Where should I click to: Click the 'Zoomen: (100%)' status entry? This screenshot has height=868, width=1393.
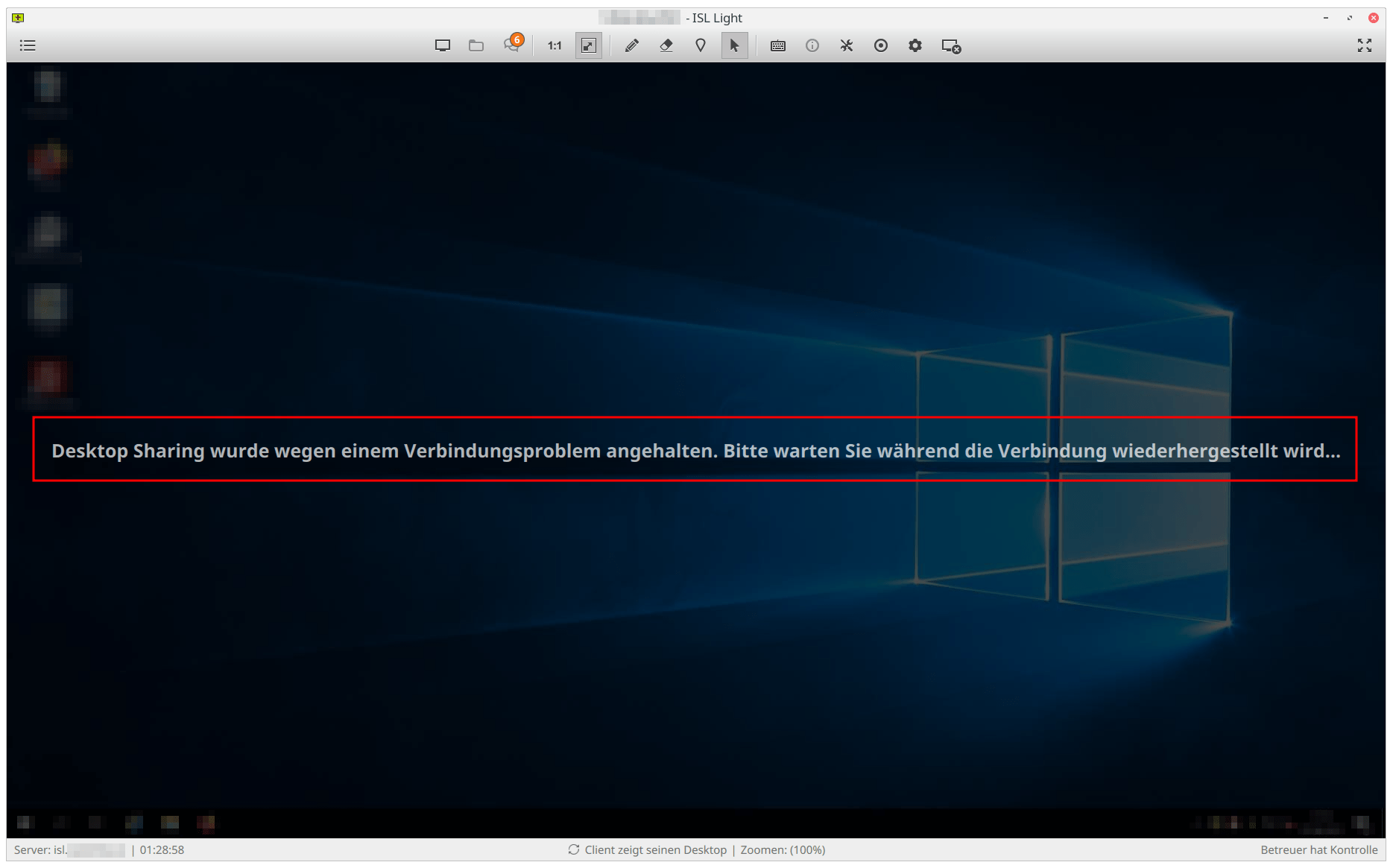pyautogui.click(x=783, y=849)
